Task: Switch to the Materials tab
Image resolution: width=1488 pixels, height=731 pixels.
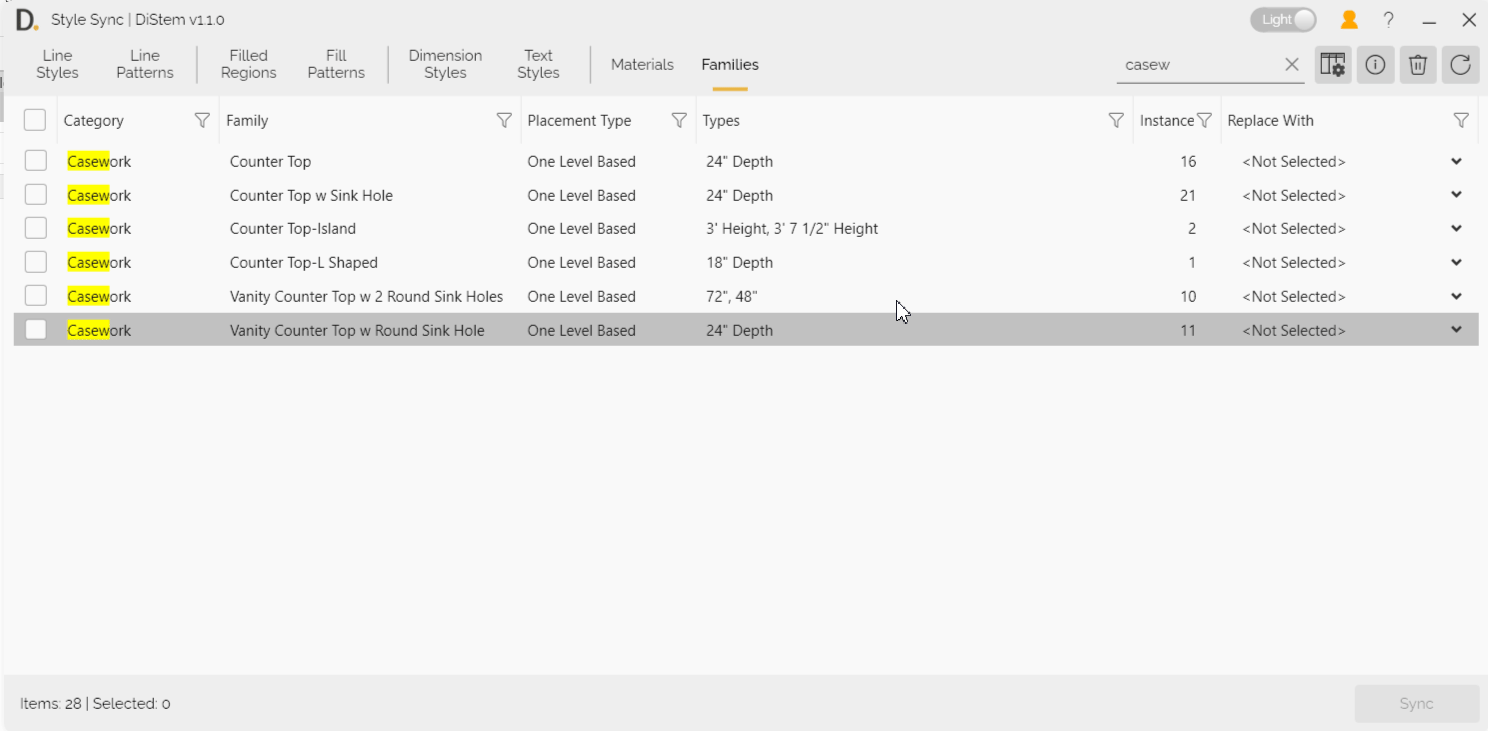Action: (x=642, y=64)
